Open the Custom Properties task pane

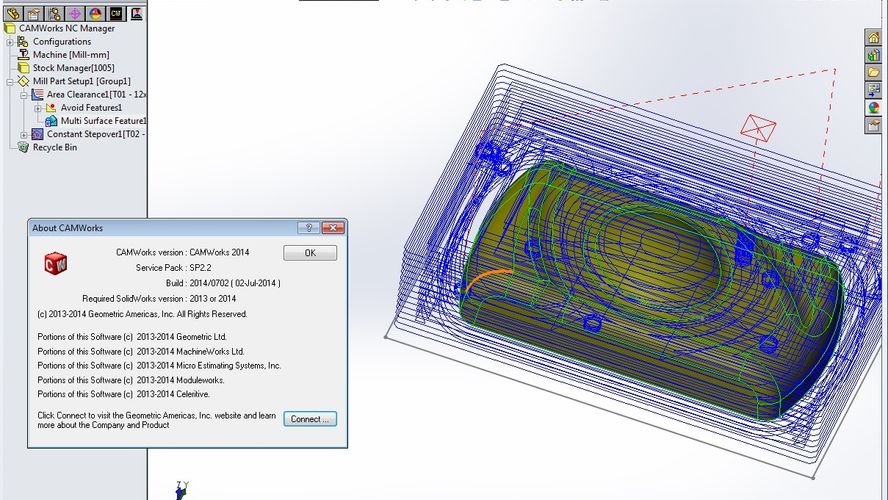pyautogui.click(x=873, y=125)
